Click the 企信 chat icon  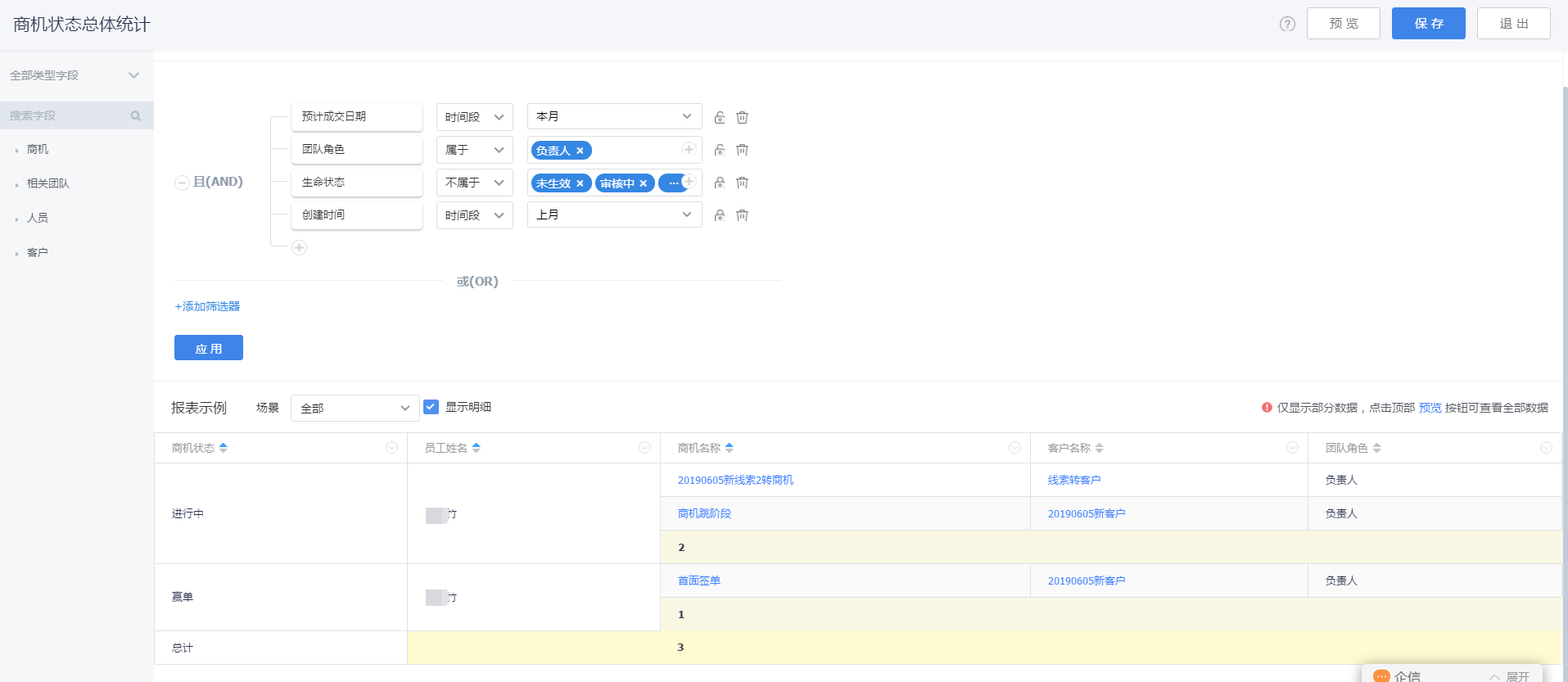[1381, 676]
